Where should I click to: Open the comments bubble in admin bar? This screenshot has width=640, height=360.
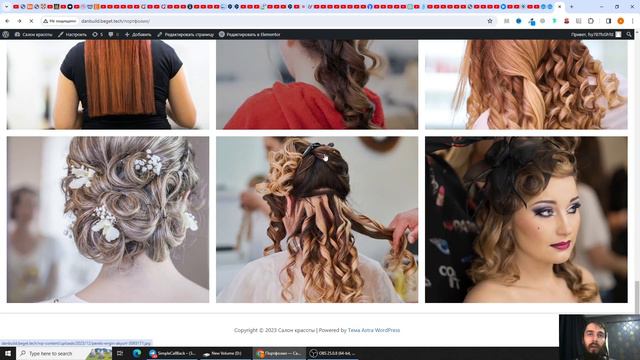coord(113,35)
